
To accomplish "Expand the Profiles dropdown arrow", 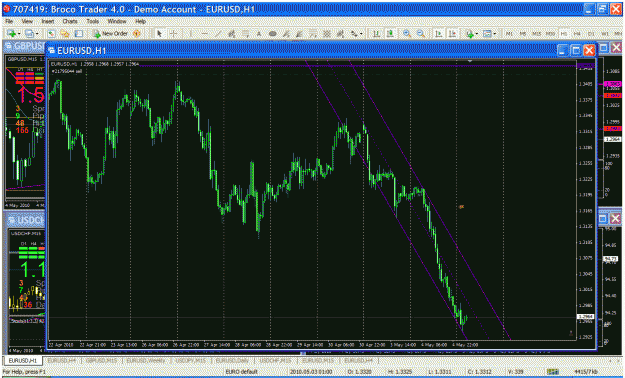I will pyautogui.click(x=36, y=34).
